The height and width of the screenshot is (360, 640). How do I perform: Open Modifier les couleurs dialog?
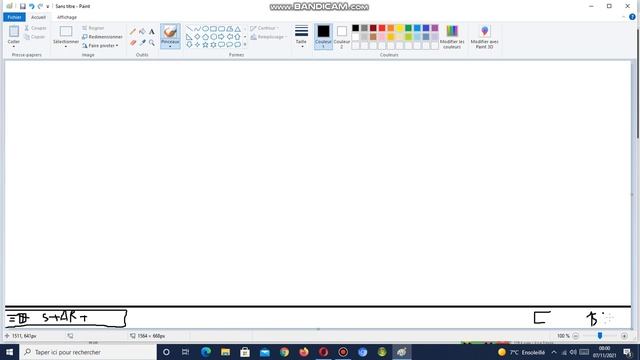(x=452, y=37)
